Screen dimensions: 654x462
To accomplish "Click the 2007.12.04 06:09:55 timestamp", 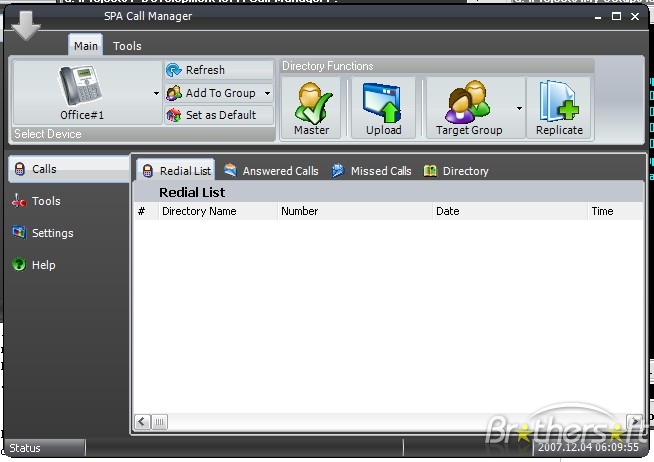I will [588, 447].
